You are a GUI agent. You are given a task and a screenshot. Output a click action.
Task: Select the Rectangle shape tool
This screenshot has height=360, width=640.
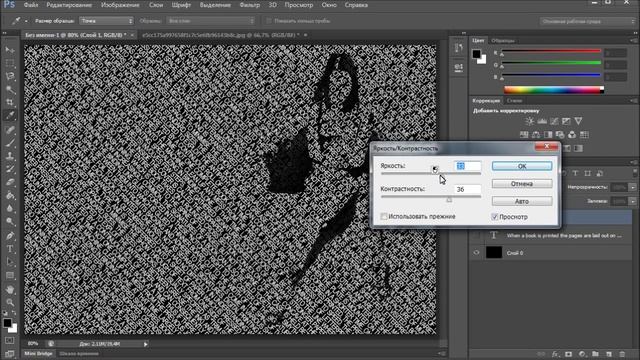point(10,276)
